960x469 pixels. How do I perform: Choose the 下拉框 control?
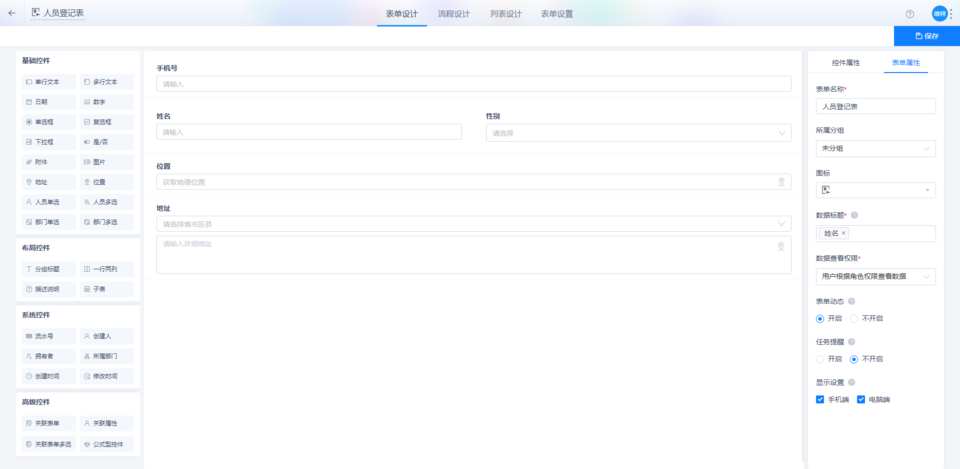pyautogui.click(x=48, y=142)
